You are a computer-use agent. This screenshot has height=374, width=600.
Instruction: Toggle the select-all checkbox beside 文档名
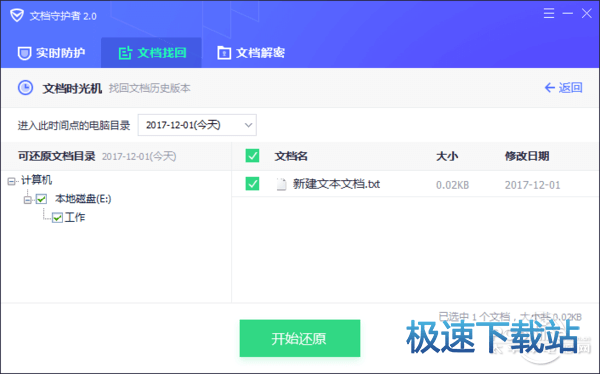point(252,156)
